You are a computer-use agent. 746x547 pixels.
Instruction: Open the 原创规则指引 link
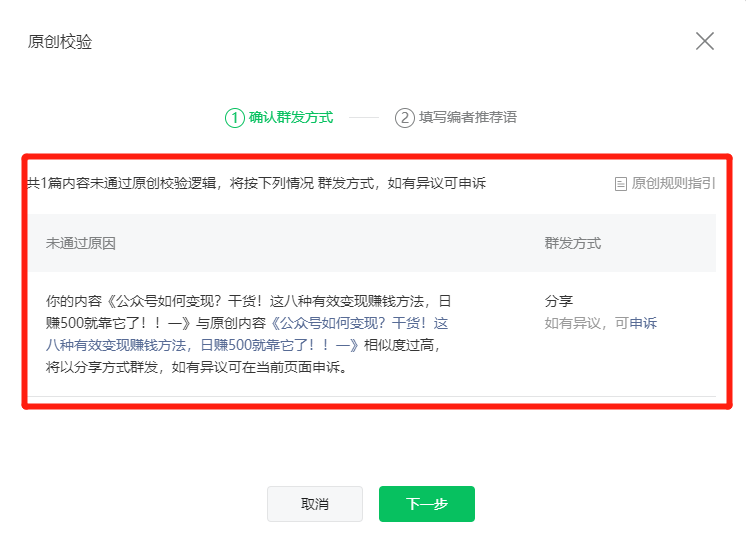[673, 183]
